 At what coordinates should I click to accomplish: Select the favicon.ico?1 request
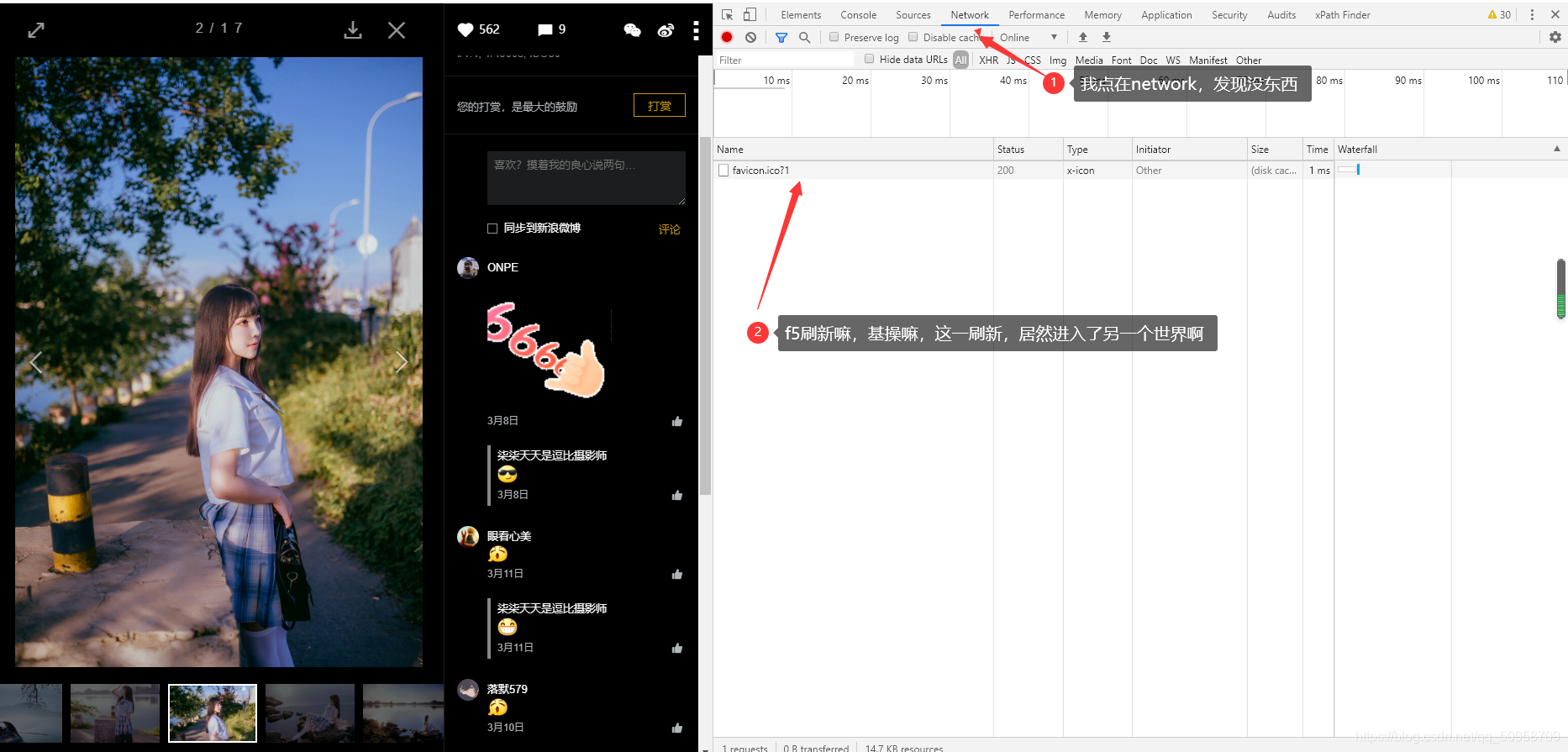click(760, 170)
